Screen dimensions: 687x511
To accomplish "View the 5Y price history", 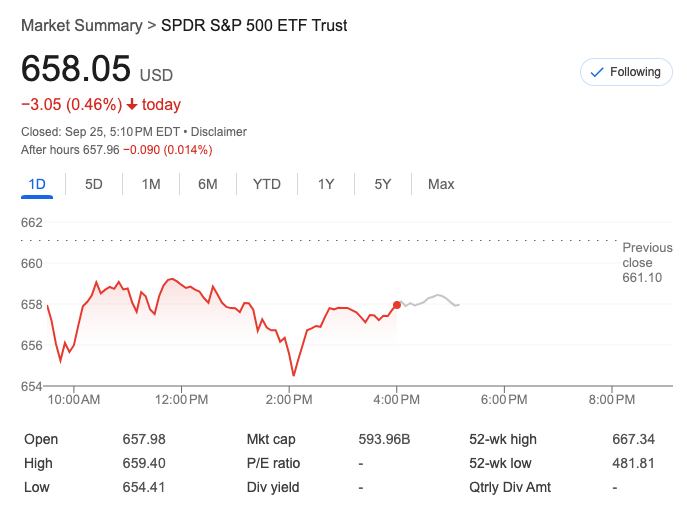I will 383,184.
